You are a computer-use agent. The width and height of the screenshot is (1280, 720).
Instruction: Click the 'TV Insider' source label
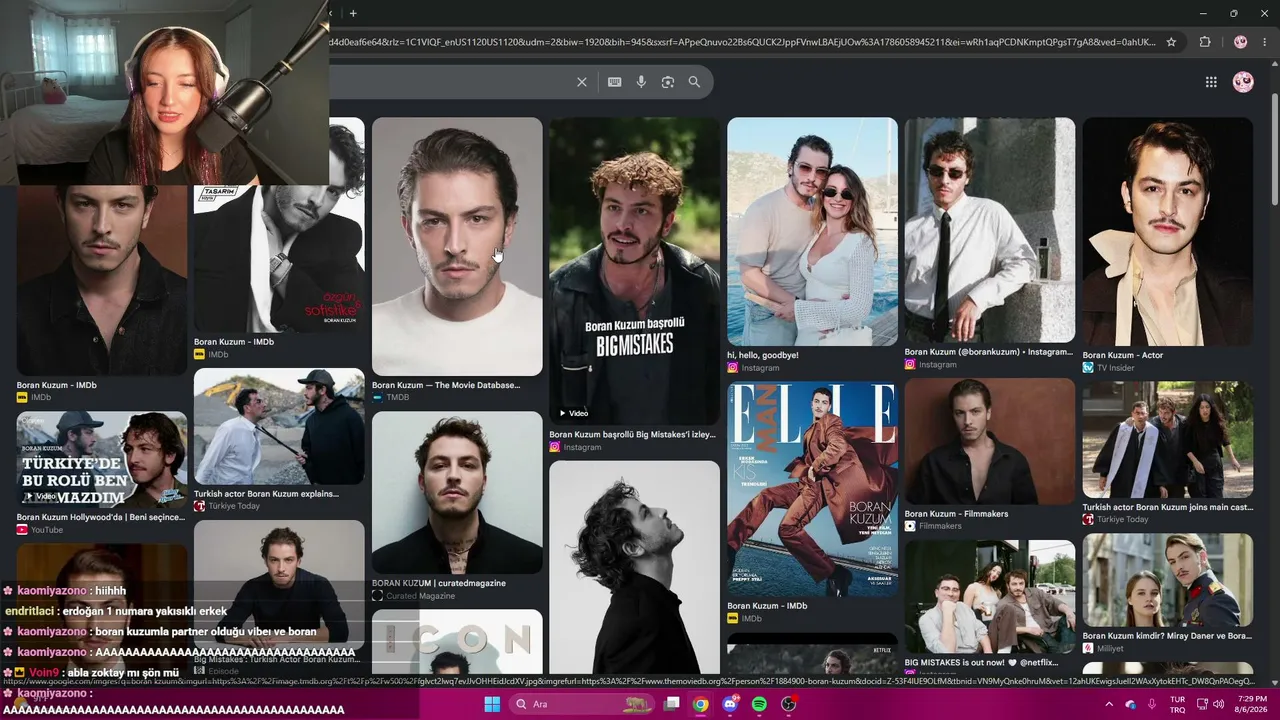1116,368
